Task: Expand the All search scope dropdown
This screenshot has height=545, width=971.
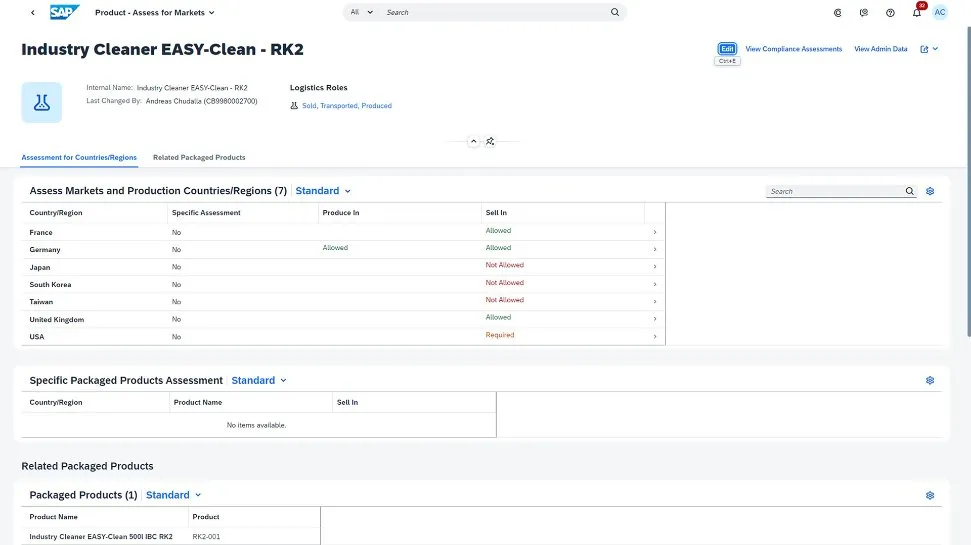Action: point(361,13)
